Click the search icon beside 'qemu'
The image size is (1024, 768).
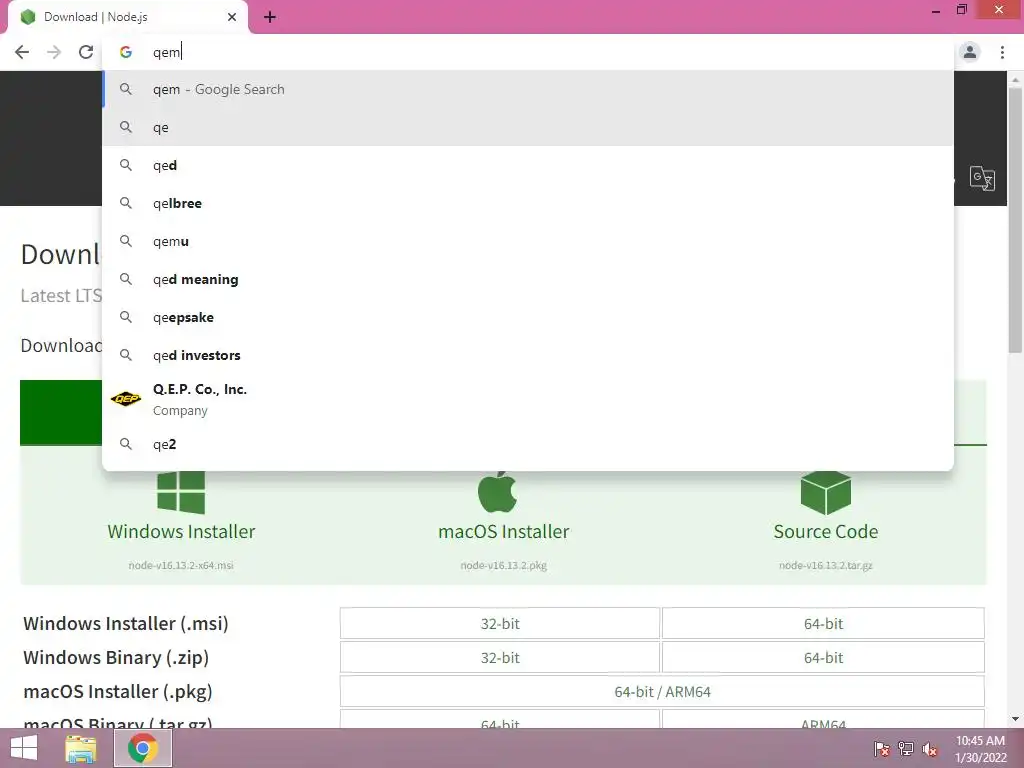coord(126,241)
